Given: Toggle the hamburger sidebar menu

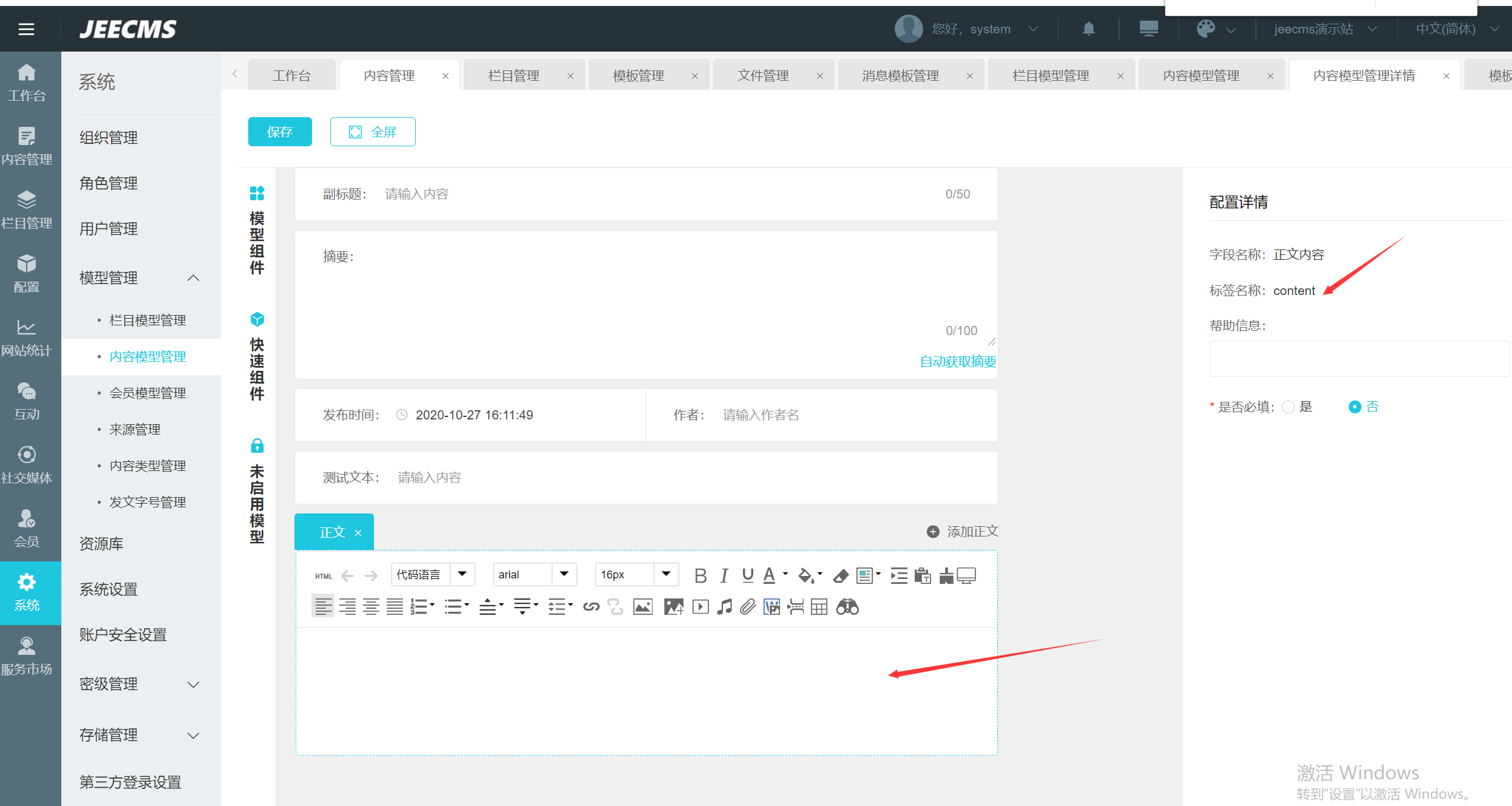Looking at the screenshot, I should coord(26,29).
